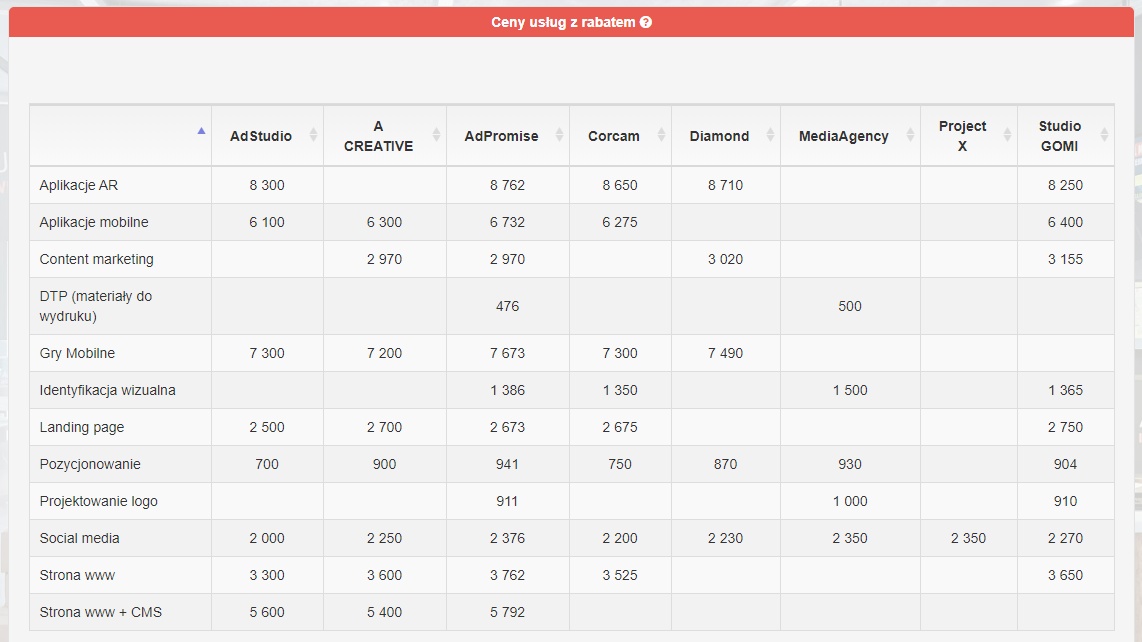The image size is (1142, 642).
Task: Click Studio GOMI price 3 155 for Content marketing
Action: pyautogui.click(x=1065, y=259)
